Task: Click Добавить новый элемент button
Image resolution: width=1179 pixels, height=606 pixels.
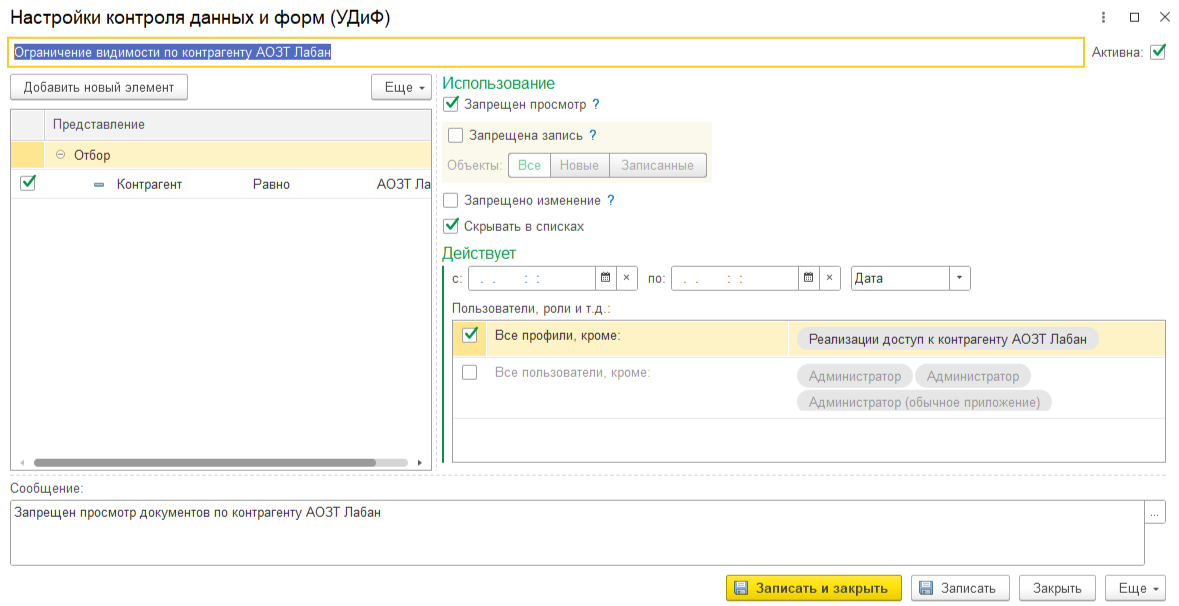Action: coord(99,87)
